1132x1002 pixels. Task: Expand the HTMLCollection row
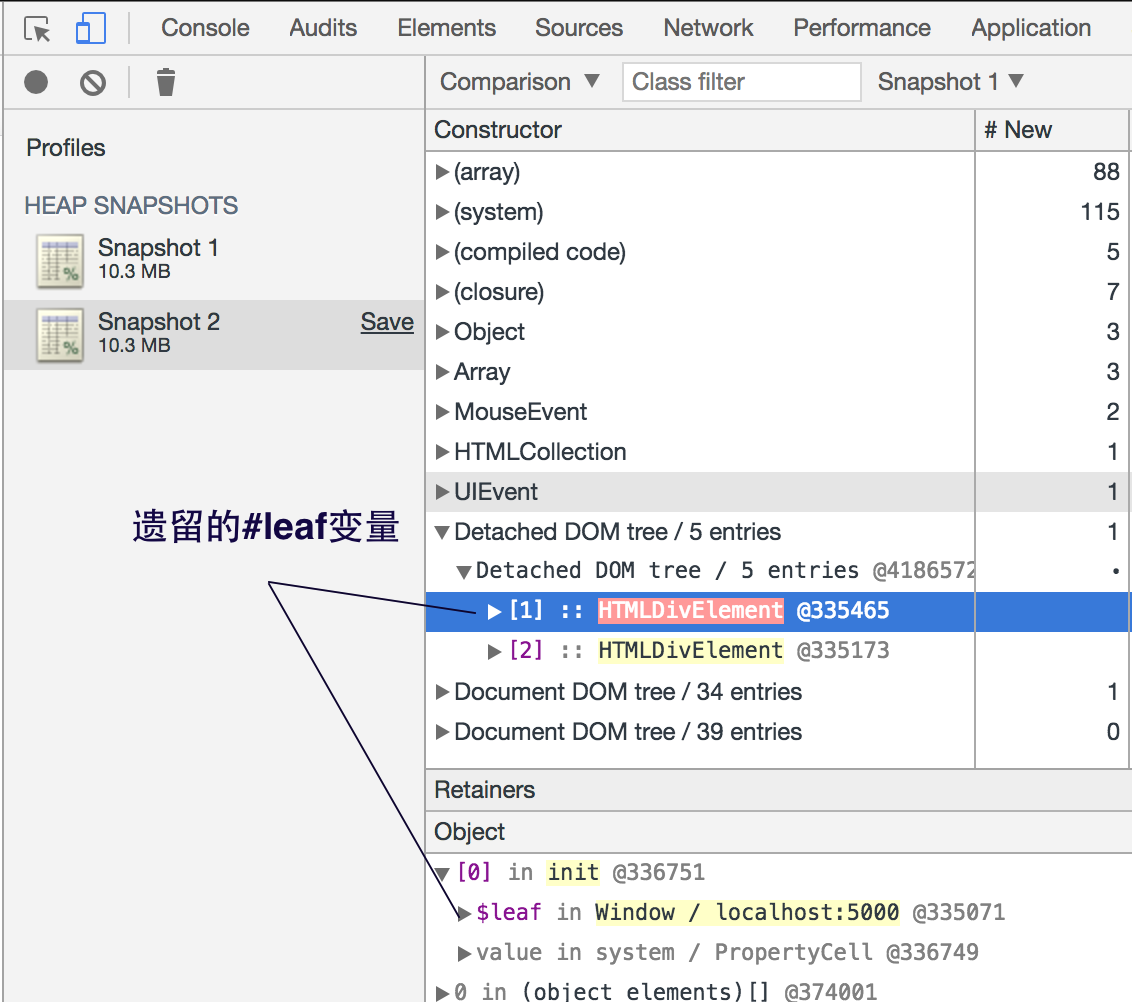tap(442, 452)
